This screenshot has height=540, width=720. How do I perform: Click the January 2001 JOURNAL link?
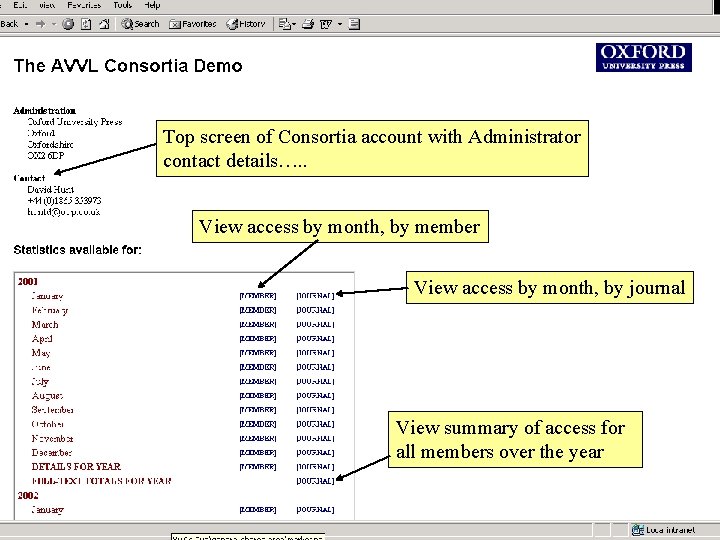(315, 296)
